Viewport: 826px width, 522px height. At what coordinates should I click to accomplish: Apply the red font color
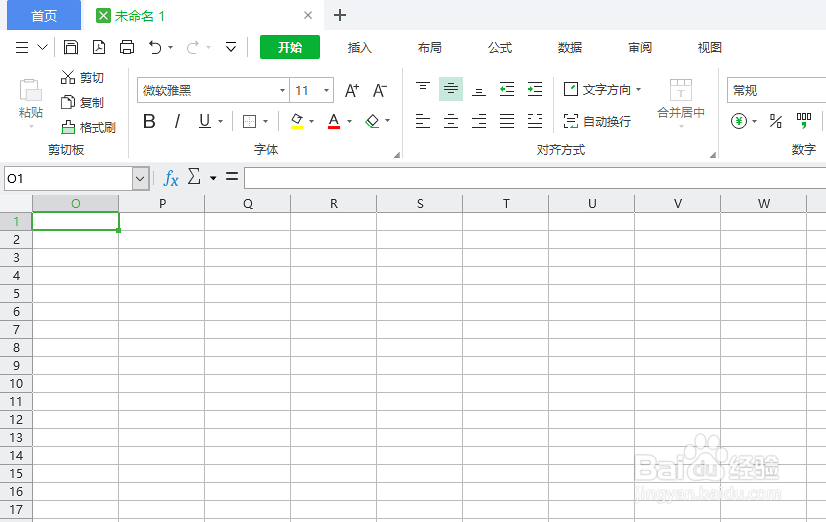(334, 121)
